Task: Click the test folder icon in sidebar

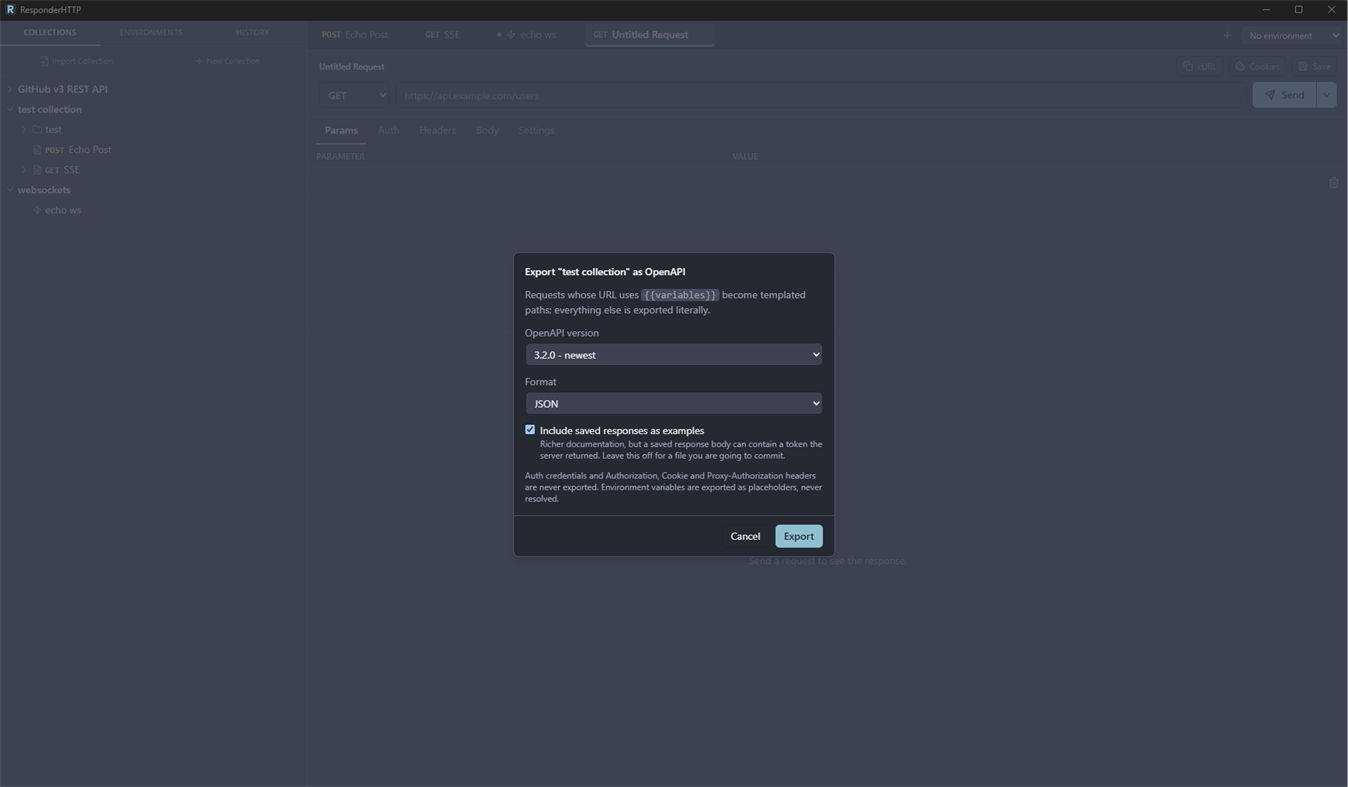Action: [x=37, y=129]
